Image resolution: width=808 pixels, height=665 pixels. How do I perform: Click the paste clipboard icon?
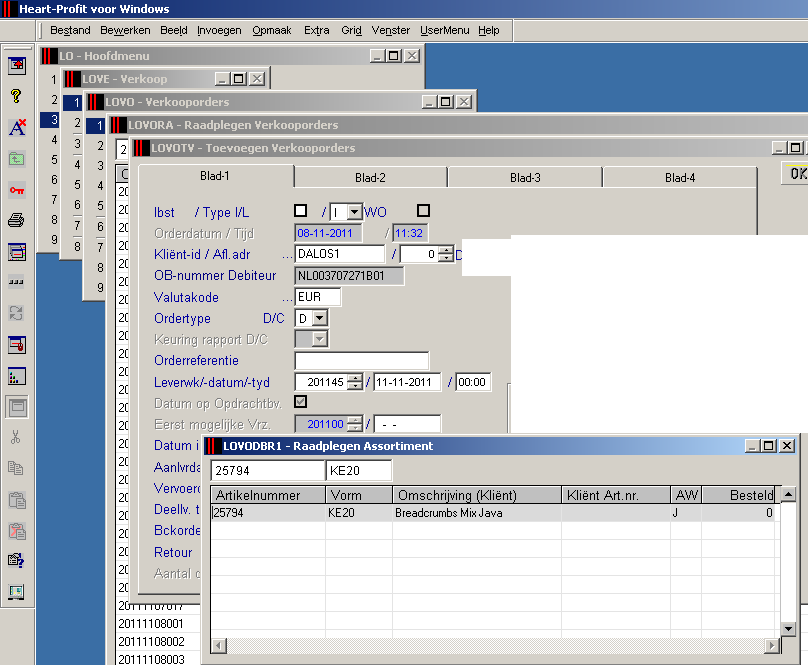pos(16,500)
